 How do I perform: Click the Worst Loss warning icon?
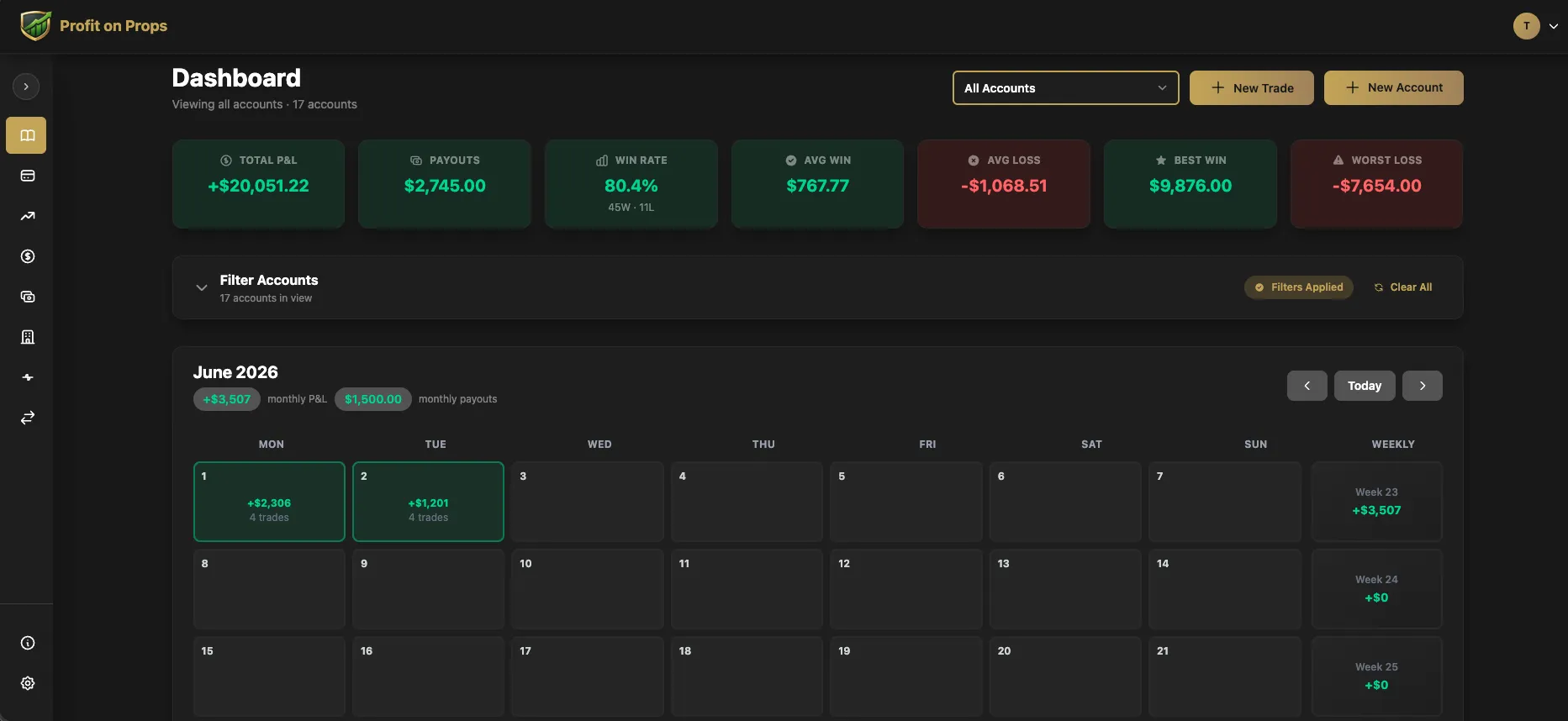[1338, 161]
